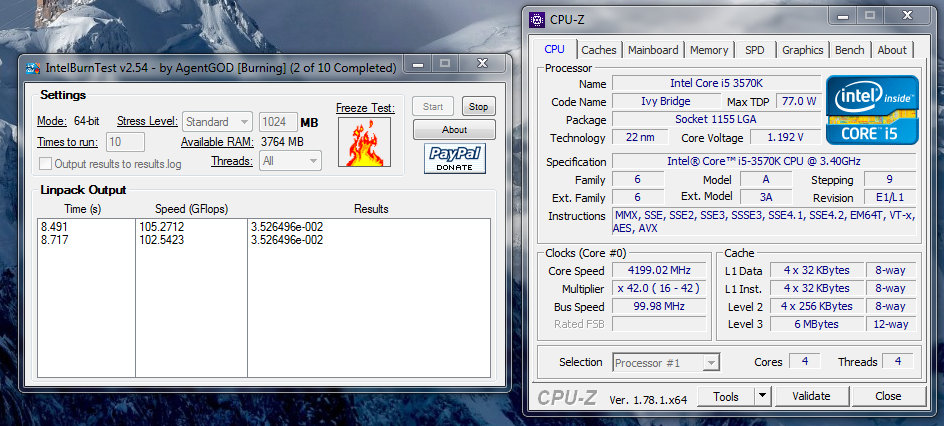Click the Instructions list text
The width and height of the screenshot is (944, 426).
click(x=764, y=221)
